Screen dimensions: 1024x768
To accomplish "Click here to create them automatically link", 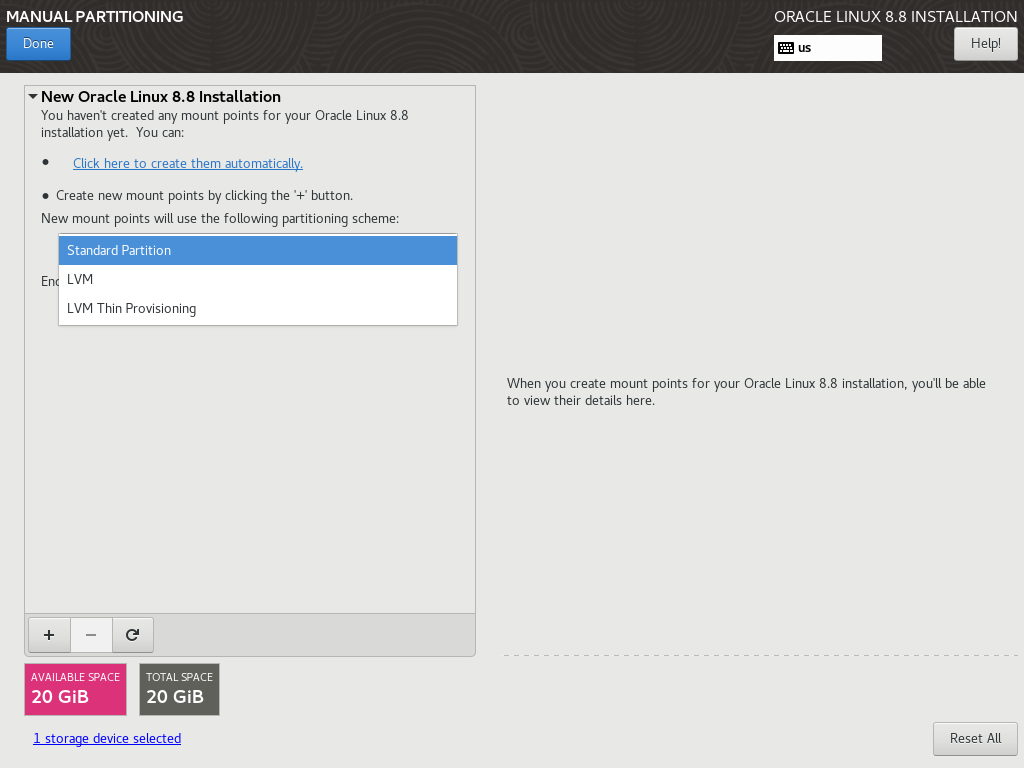I will point(188,163).
